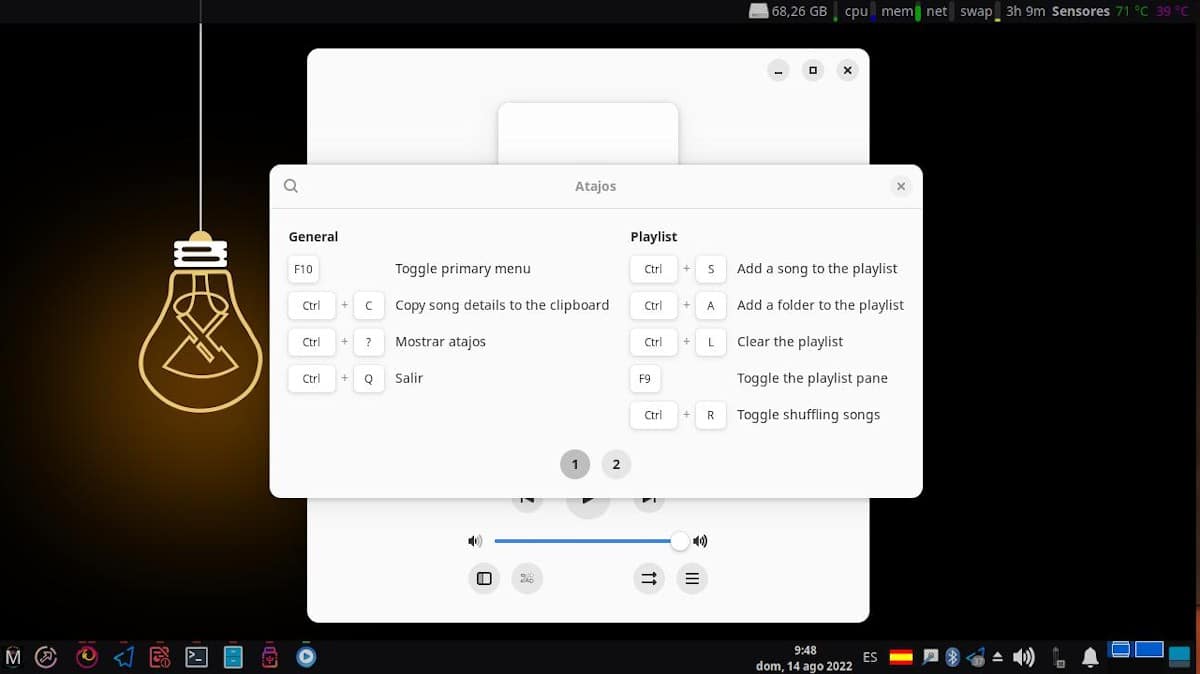The height and width of the screenshot is (674, 1200).
Task: Toggle shuffle button in player window
Action: pyautogui.click(x=527, y=578)
